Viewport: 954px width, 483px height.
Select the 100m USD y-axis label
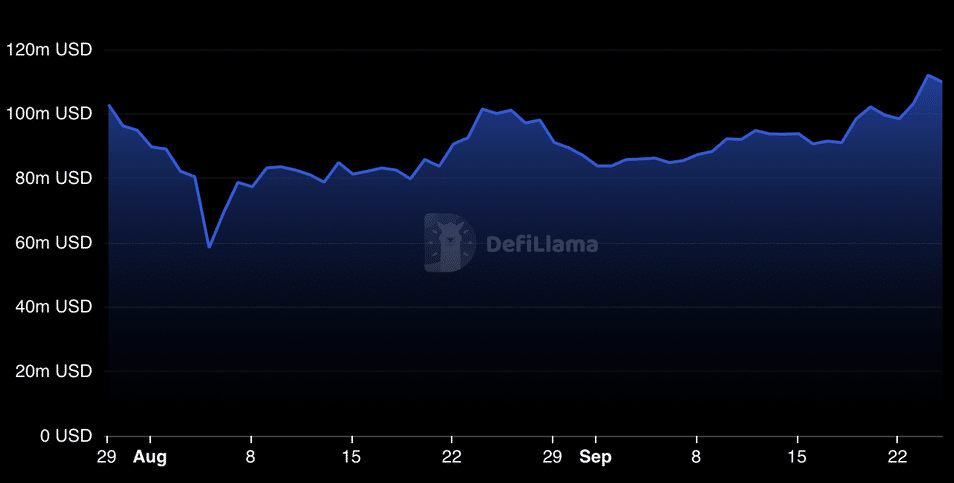[50, 114]
